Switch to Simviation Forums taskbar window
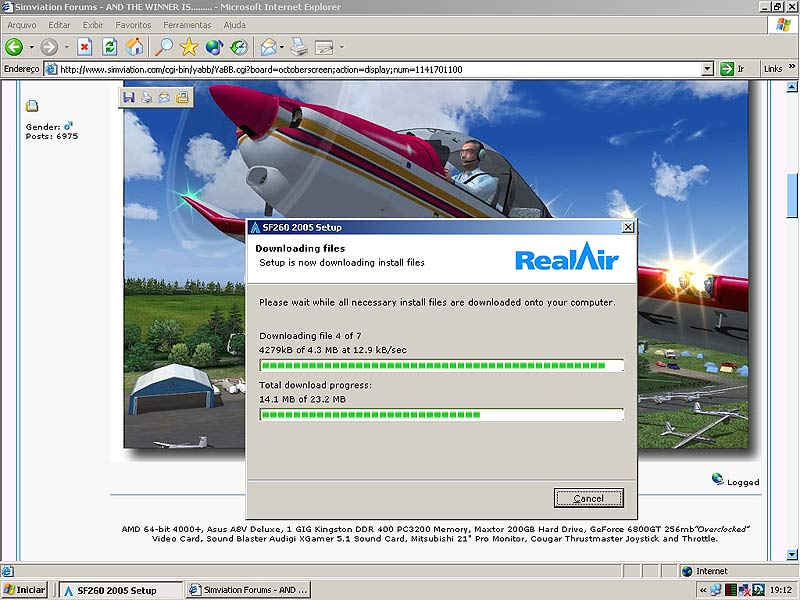 pos(249,590)
